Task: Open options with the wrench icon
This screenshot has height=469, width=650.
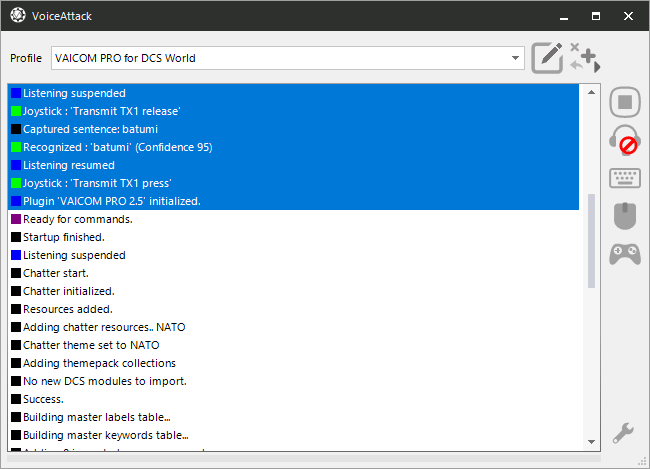Action: [623, 433]
